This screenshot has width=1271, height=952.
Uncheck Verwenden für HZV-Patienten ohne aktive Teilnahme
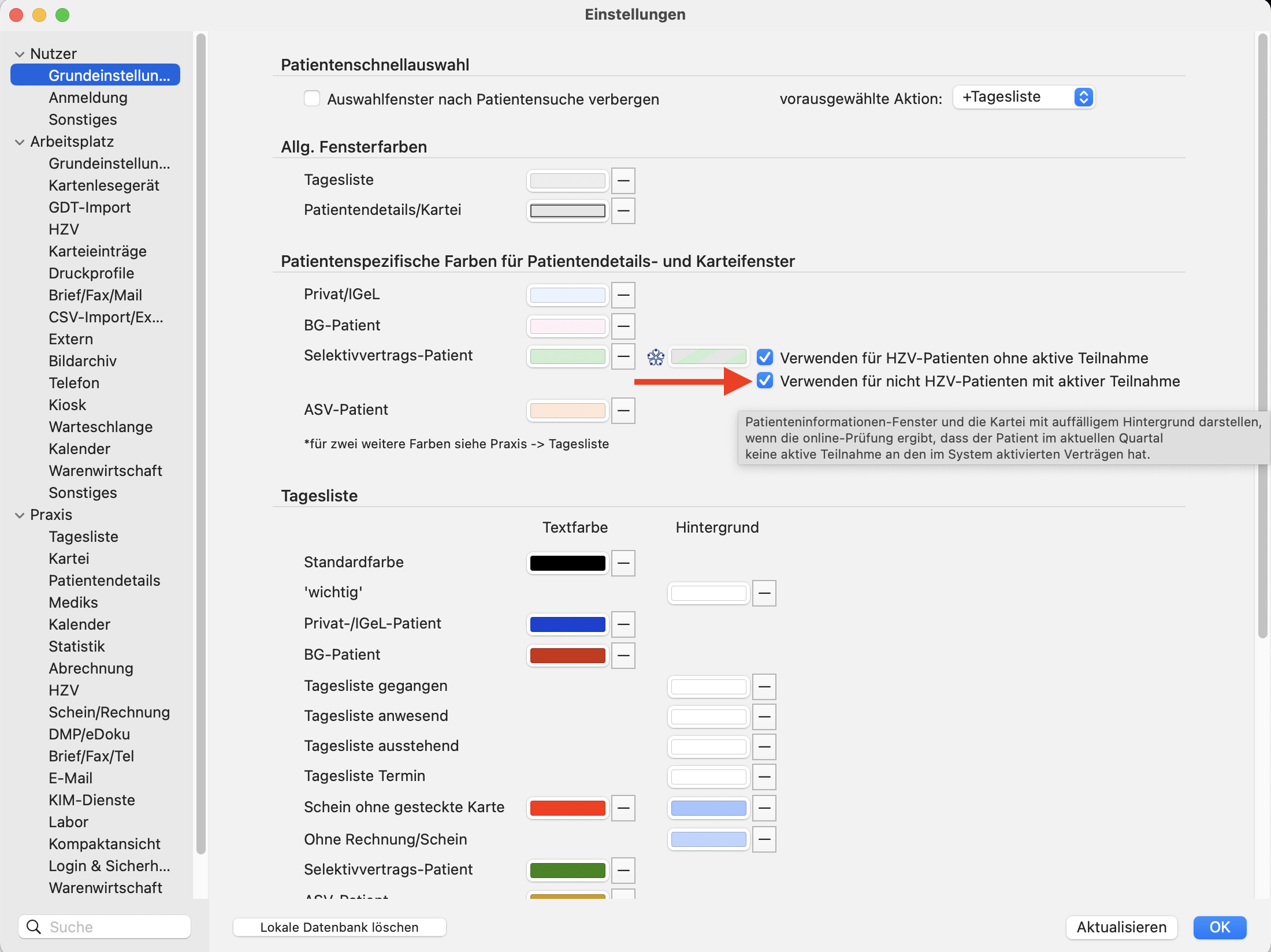click(765, 358)
